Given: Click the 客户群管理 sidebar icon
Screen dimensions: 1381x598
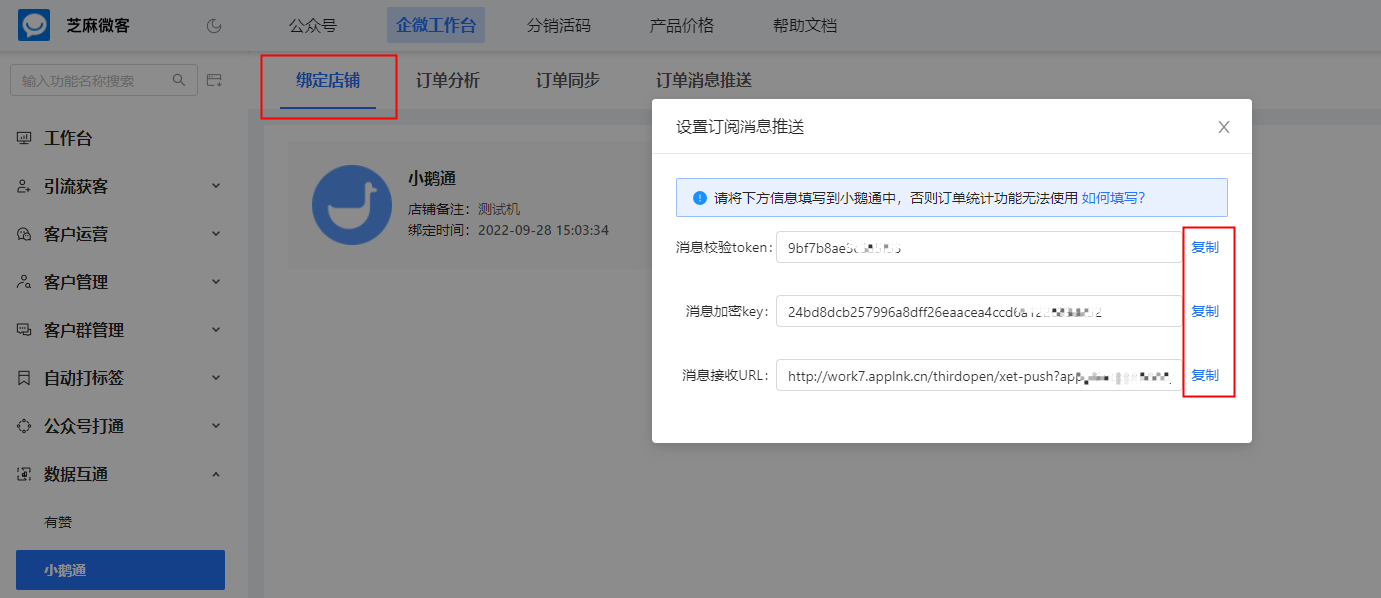Looking at the screenshot, I should pos(24,330).
